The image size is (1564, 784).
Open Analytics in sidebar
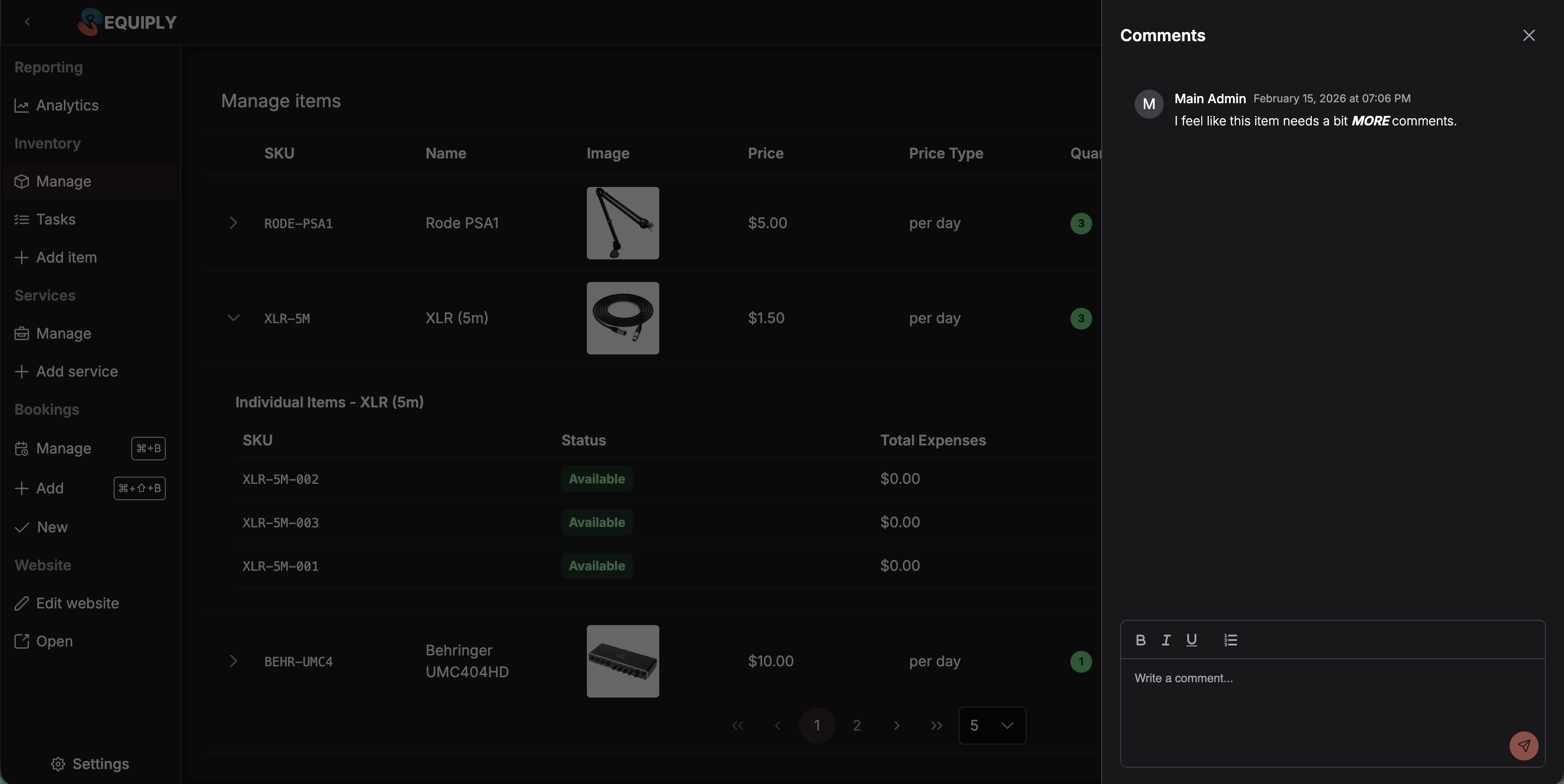pos(67,105)
